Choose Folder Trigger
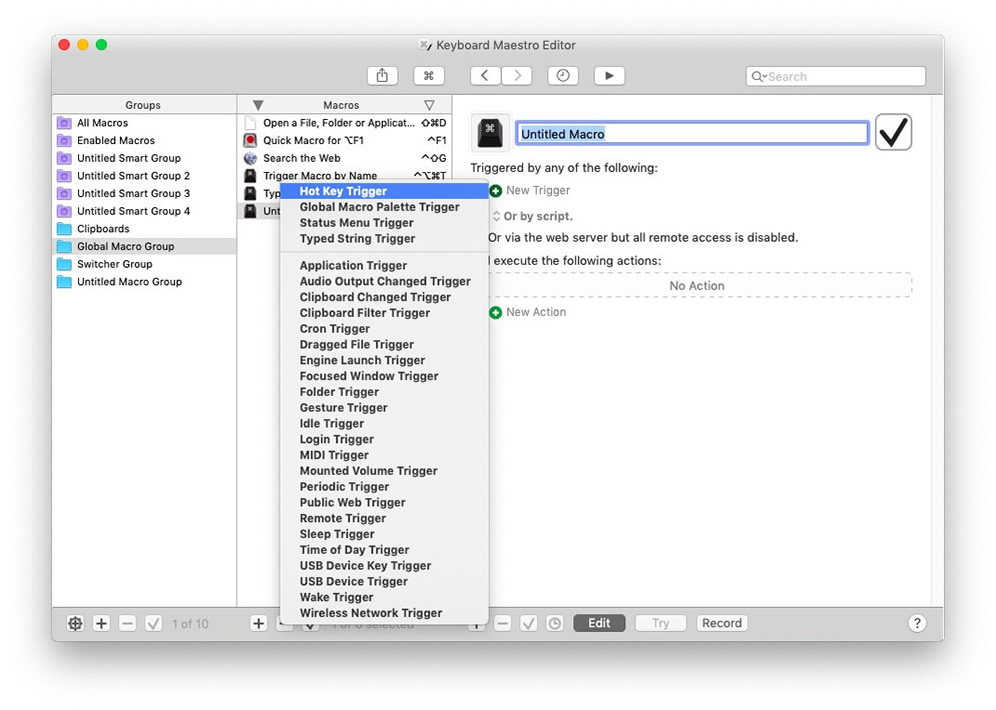Viewport: 996px width, 710px height. 384,392
